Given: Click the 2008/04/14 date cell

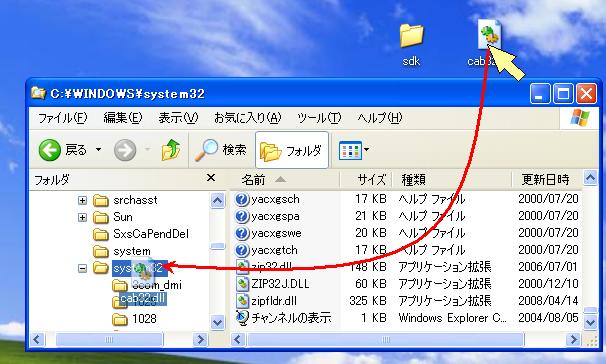Looking at the screenshot, I should [x=548, y=301].
